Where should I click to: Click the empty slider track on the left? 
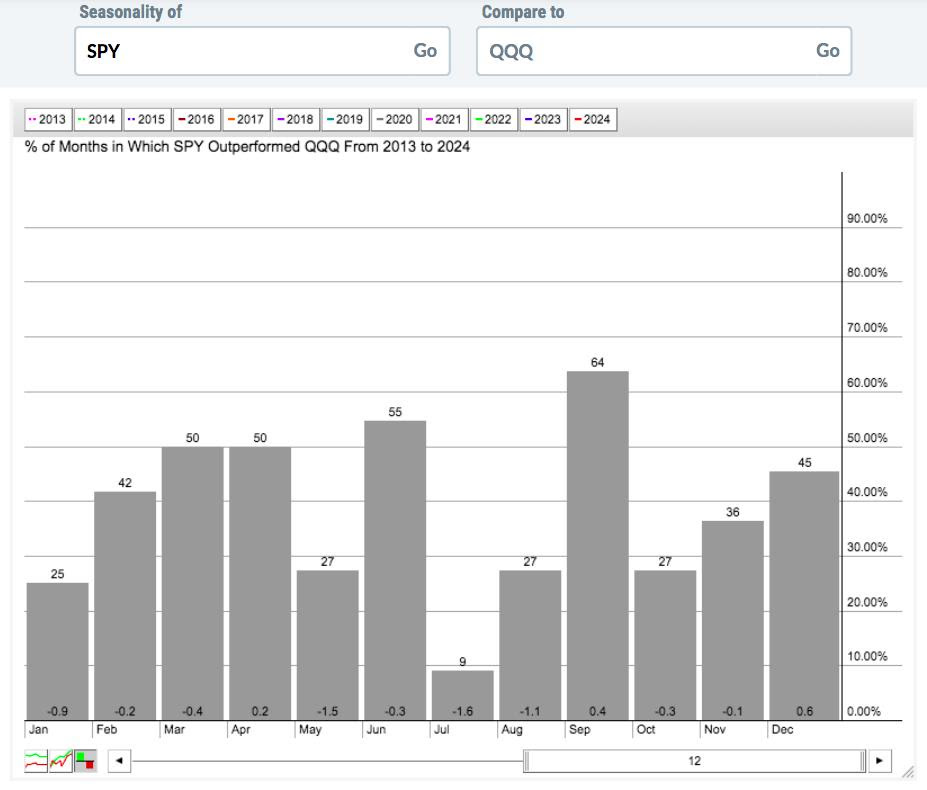pos(328,761)
